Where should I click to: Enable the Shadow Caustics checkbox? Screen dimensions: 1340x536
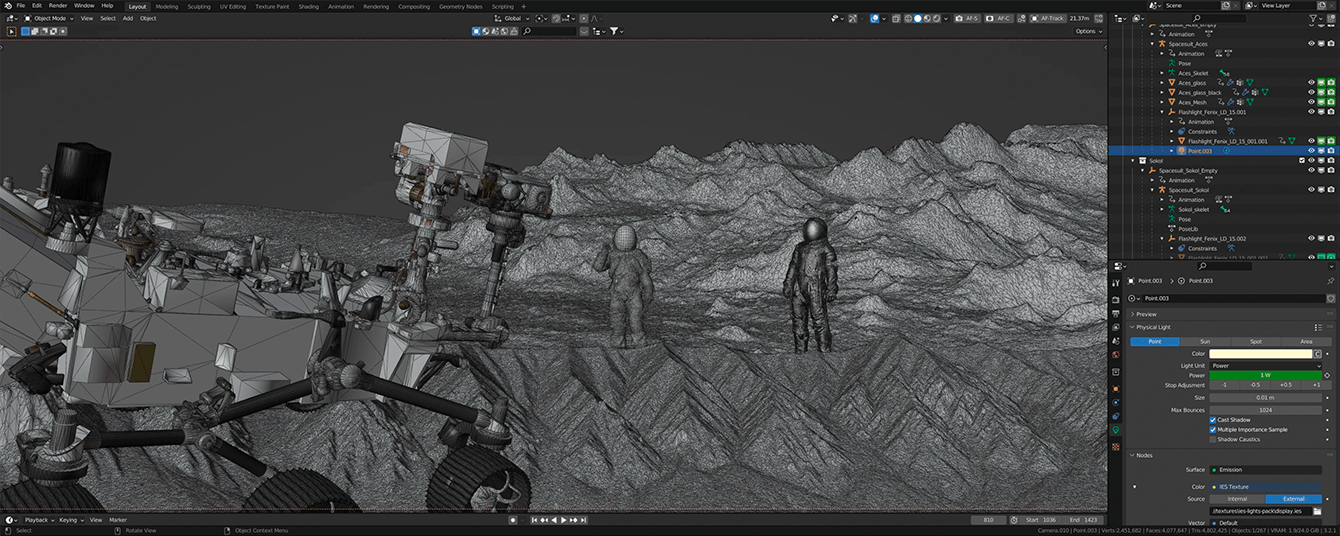coord(1213,439)
